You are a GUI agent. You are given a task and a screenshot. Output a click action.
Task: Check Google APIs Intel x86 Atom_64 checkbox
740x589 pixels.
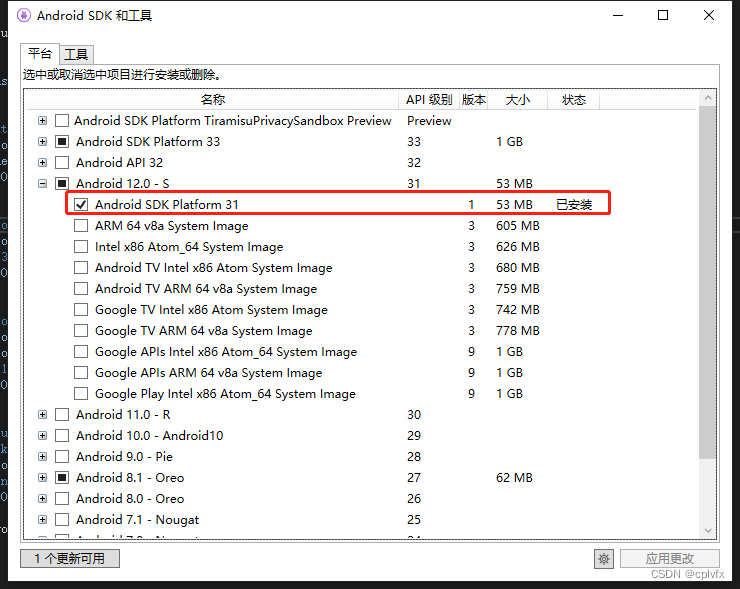pyautogui.click(x=81, y=352)
